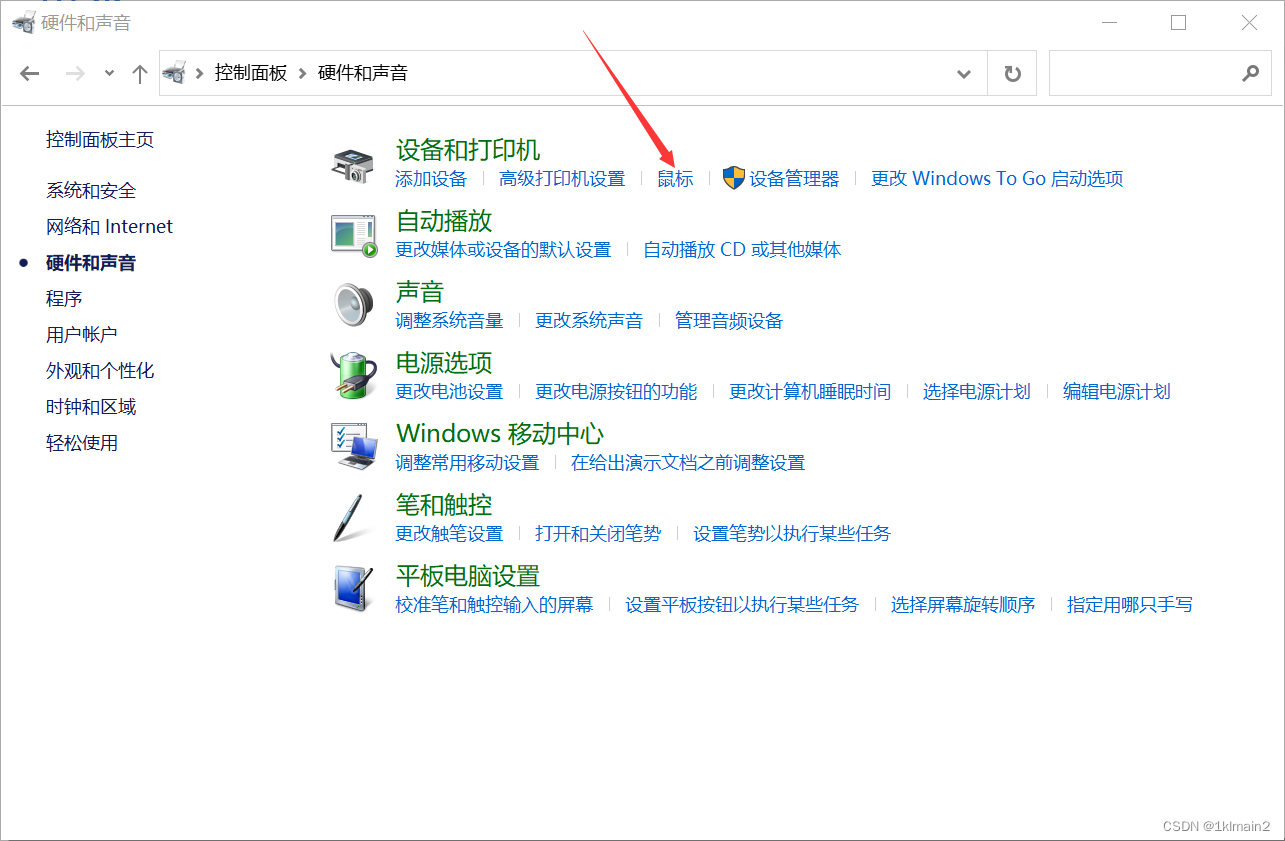Click 更改计算机睡眠时间
Screen dimensions: 1285x841
tap(810, 392)
